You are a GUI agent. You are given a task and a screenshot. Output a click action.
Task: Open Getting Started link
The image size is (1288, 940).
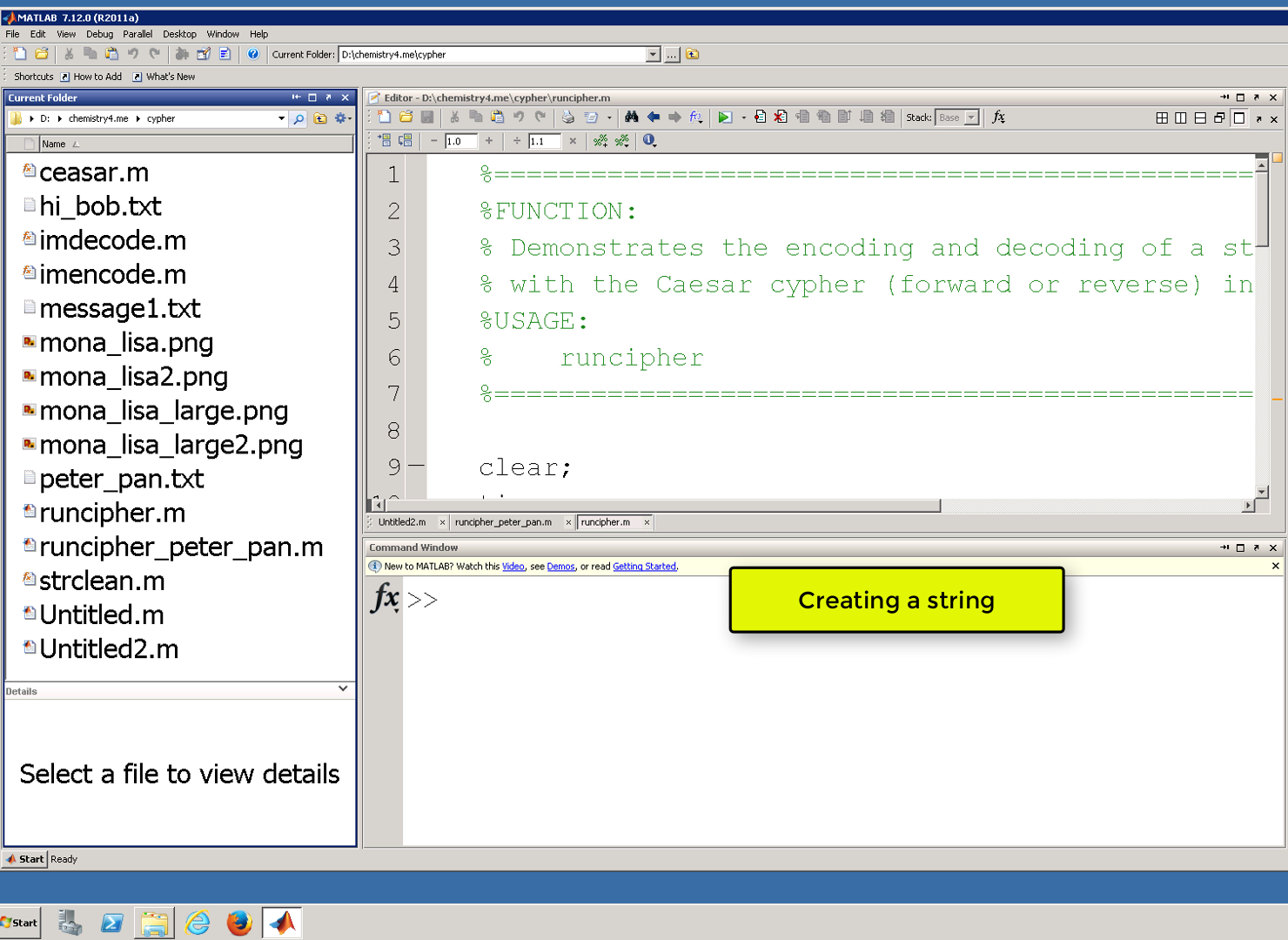(644, 567)
